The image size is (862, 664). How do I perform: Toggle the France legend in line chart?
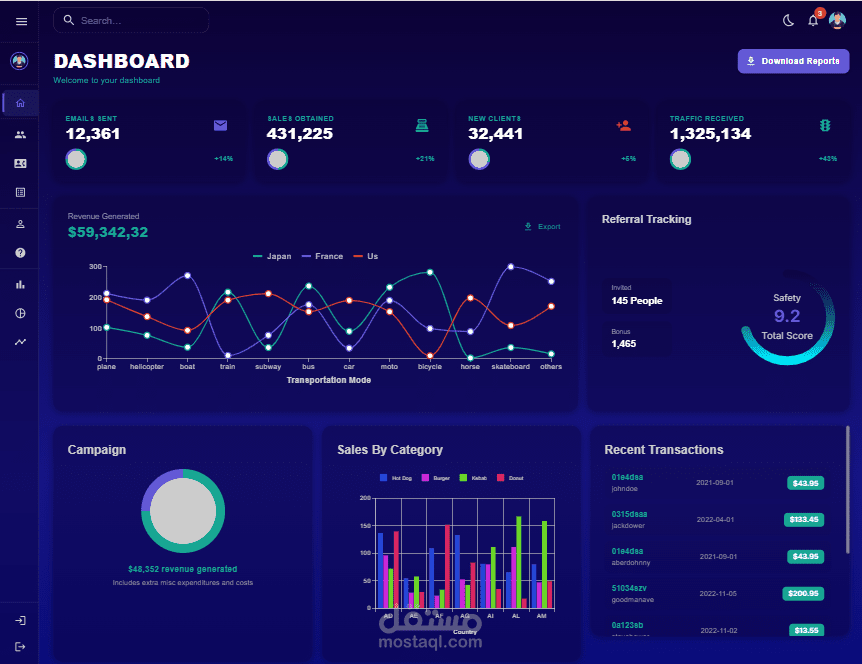[x=323, y=256]
